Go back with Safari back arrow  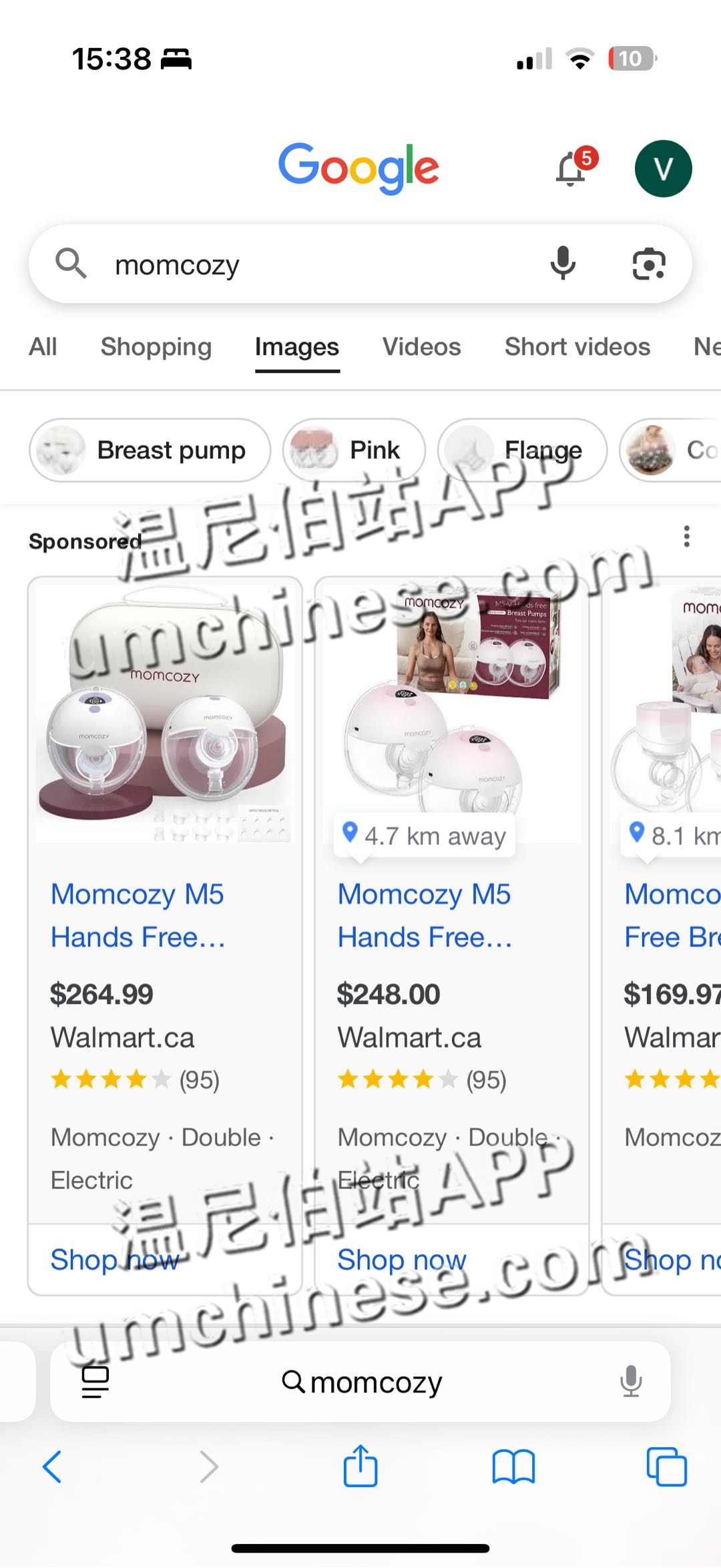52,1467
